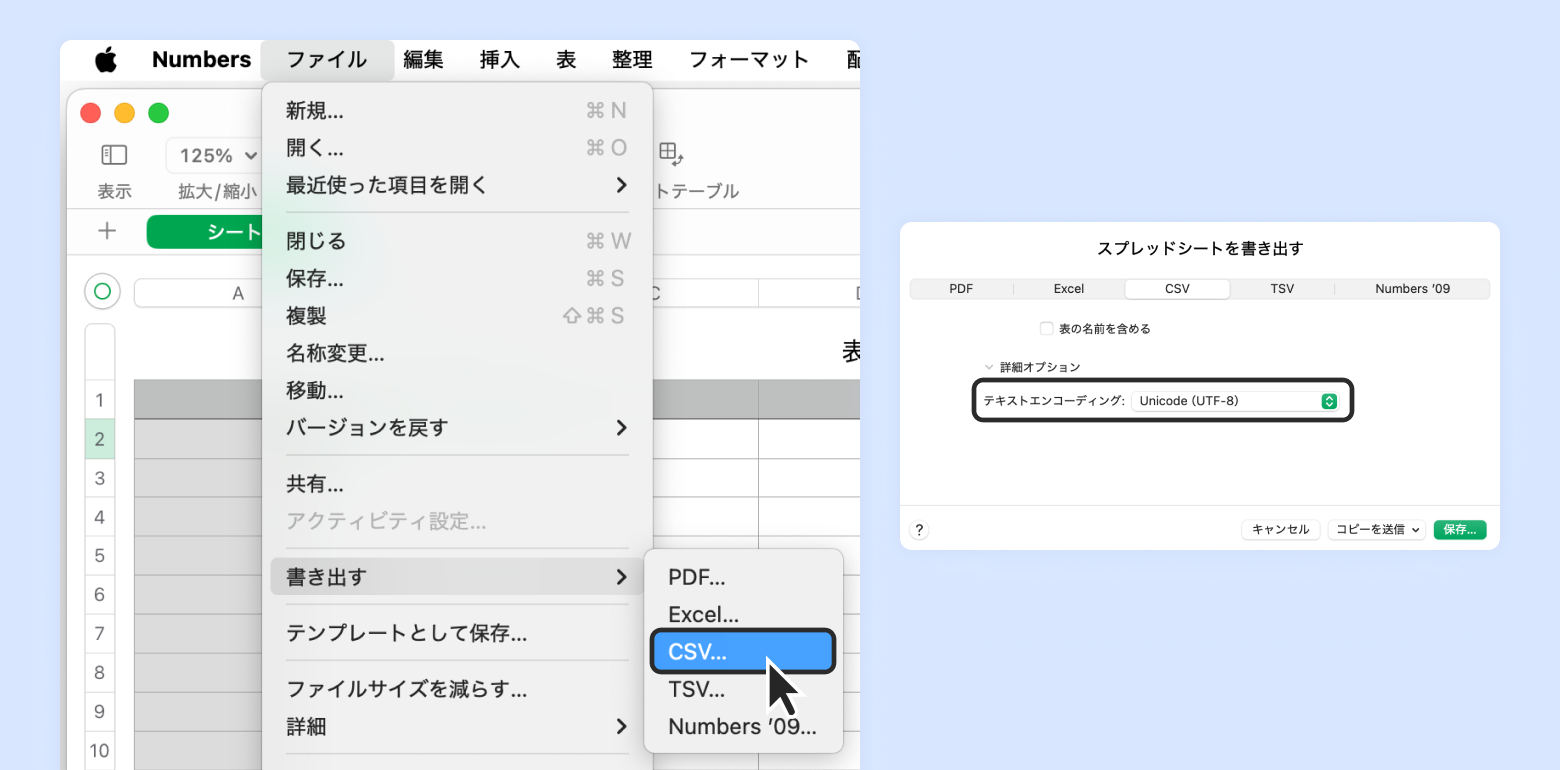The image size is (1560, 770).
Task: Select PDF... in the export submenu
Action: 743,577
